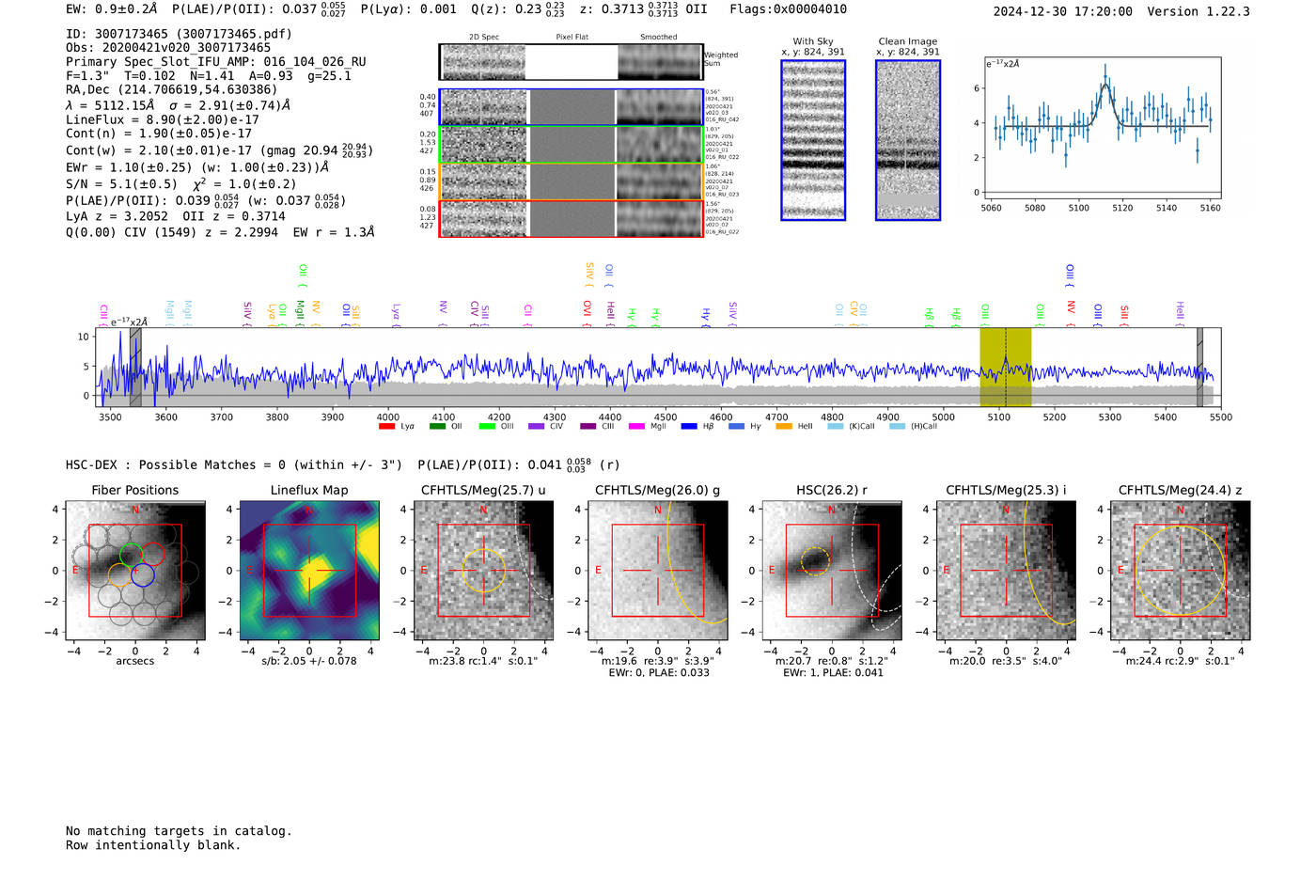Click the magenta MgII legend swatch
Image resolution: width=1316 pixels, height=896 pixels.
coord(636,426)
